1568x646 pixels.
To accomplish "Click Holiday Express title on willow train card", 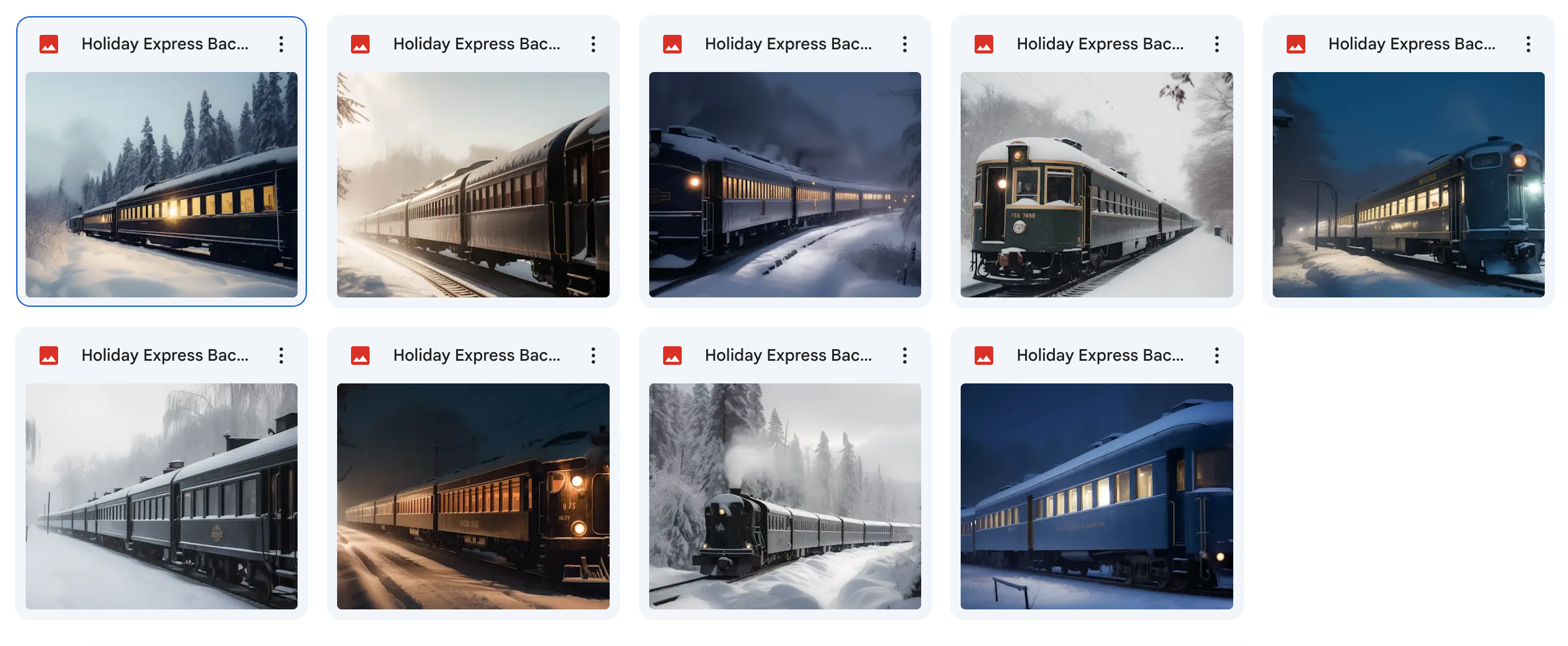I will tap(165, 355).
